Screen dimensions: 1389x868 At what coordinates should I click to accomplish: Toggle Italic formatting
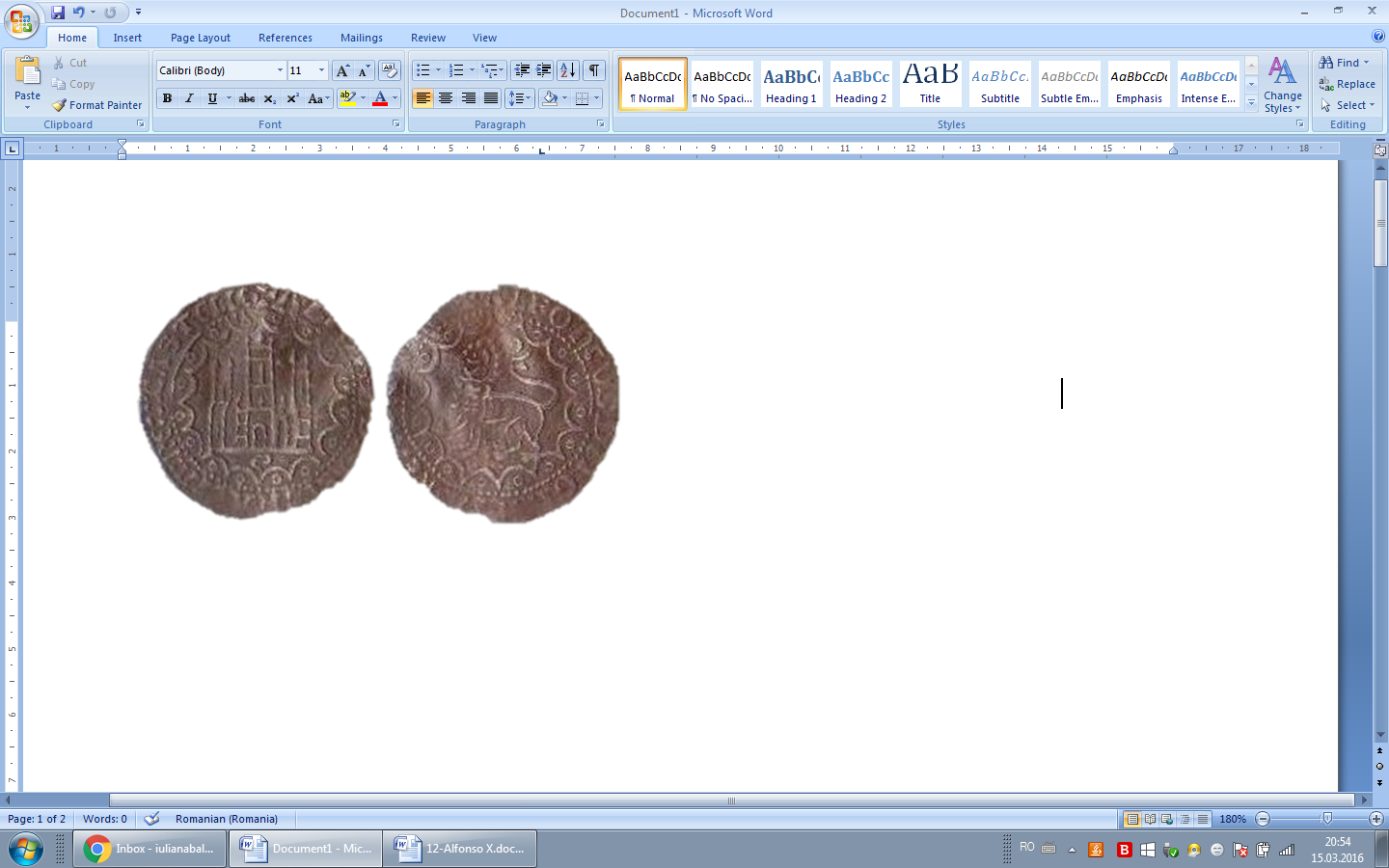click(x=189, y=98)
